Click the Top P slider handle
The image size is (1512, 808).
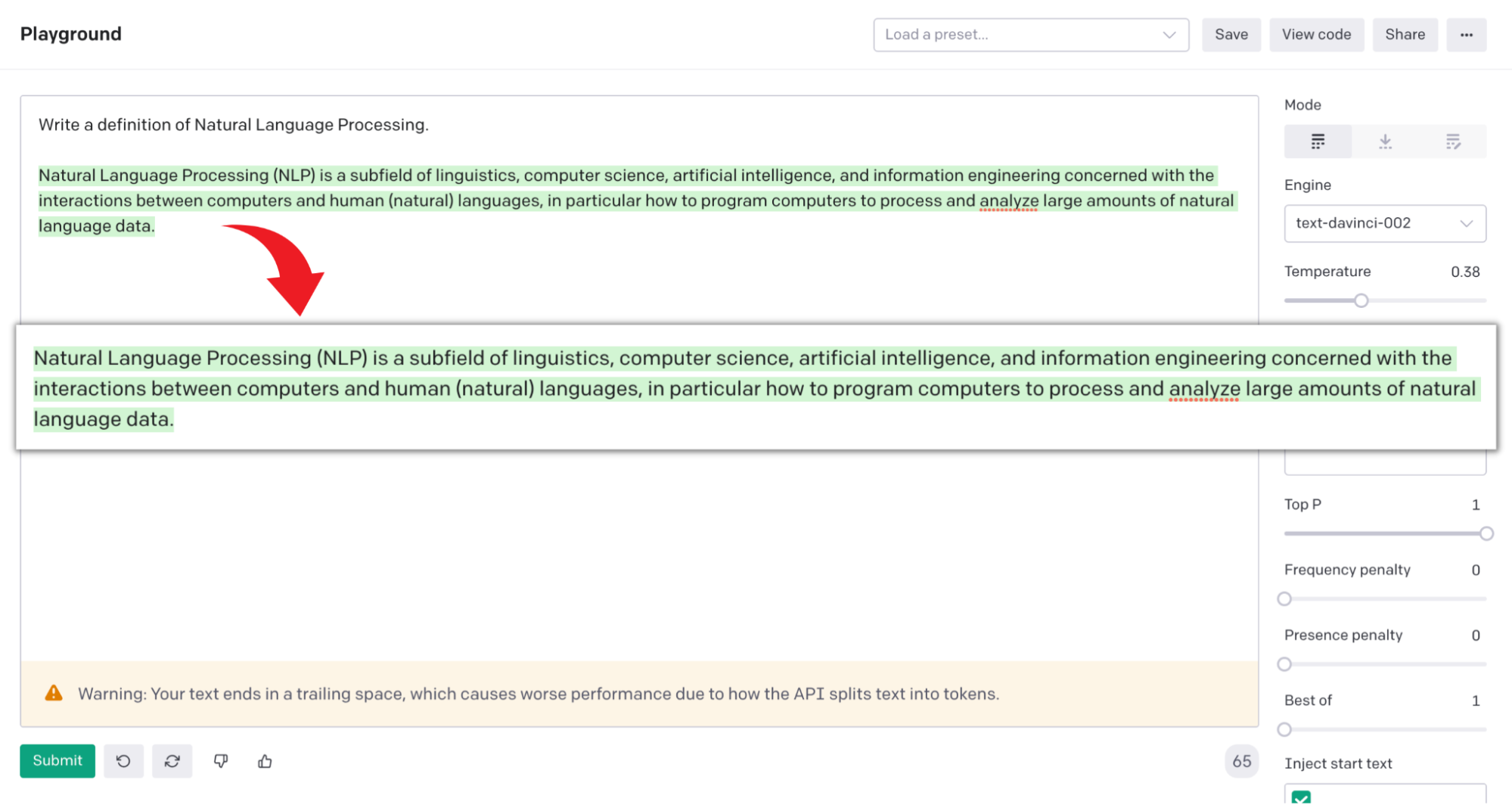[1486, 533]
